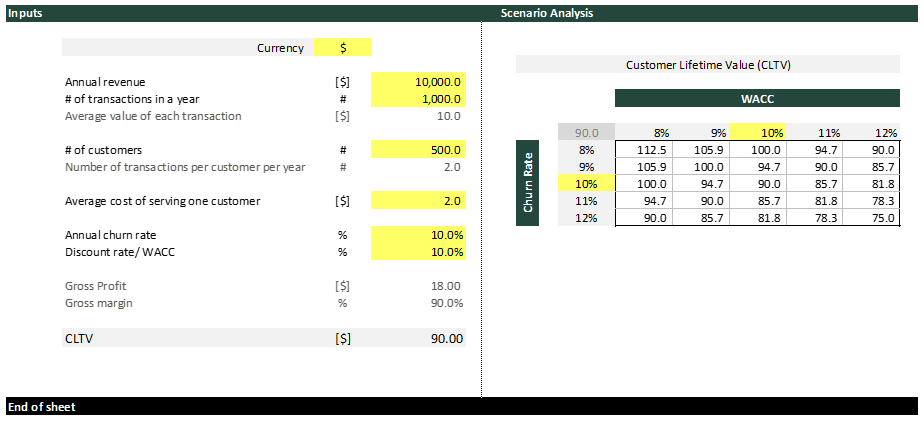Select the "# of customers" label
Image resolution: width=924 pixels, height=424 pixels.
pyautogui.click(x=104, y=150)
